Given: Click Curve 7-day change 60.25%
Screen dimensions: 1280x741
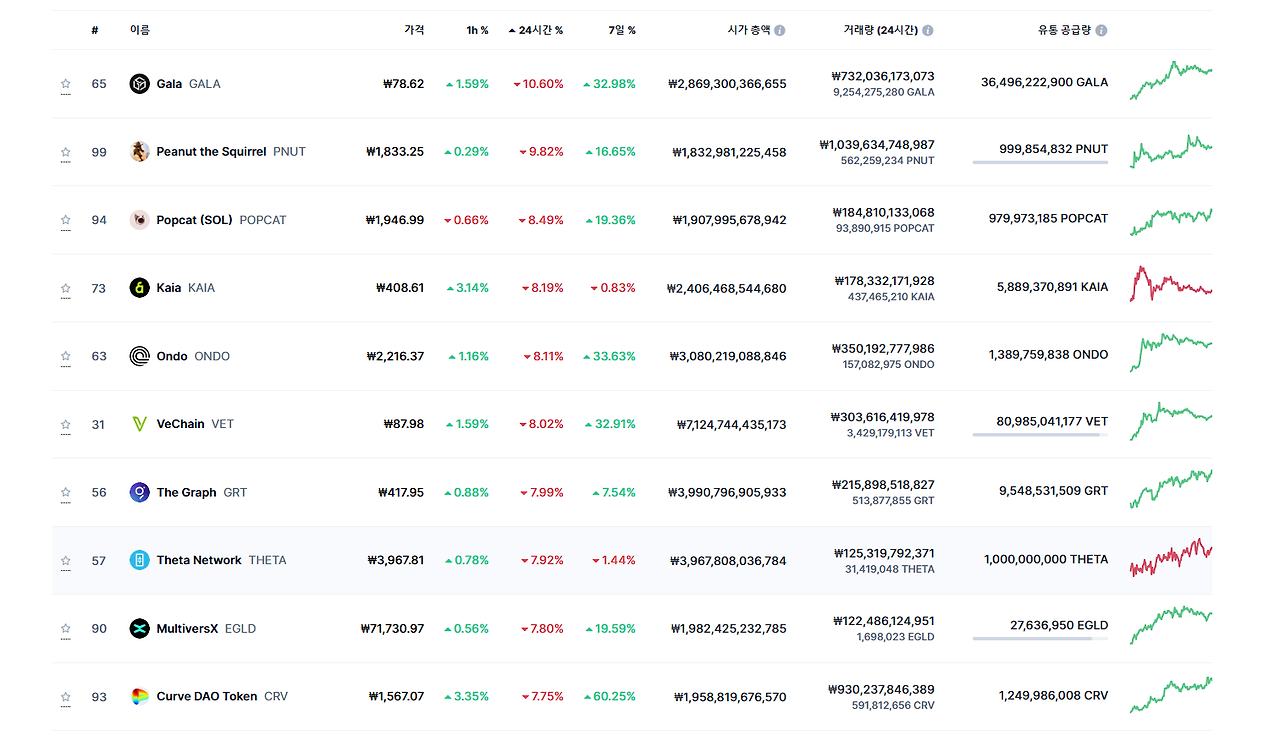Looking at the screenshot, I should tap(609, 696).
